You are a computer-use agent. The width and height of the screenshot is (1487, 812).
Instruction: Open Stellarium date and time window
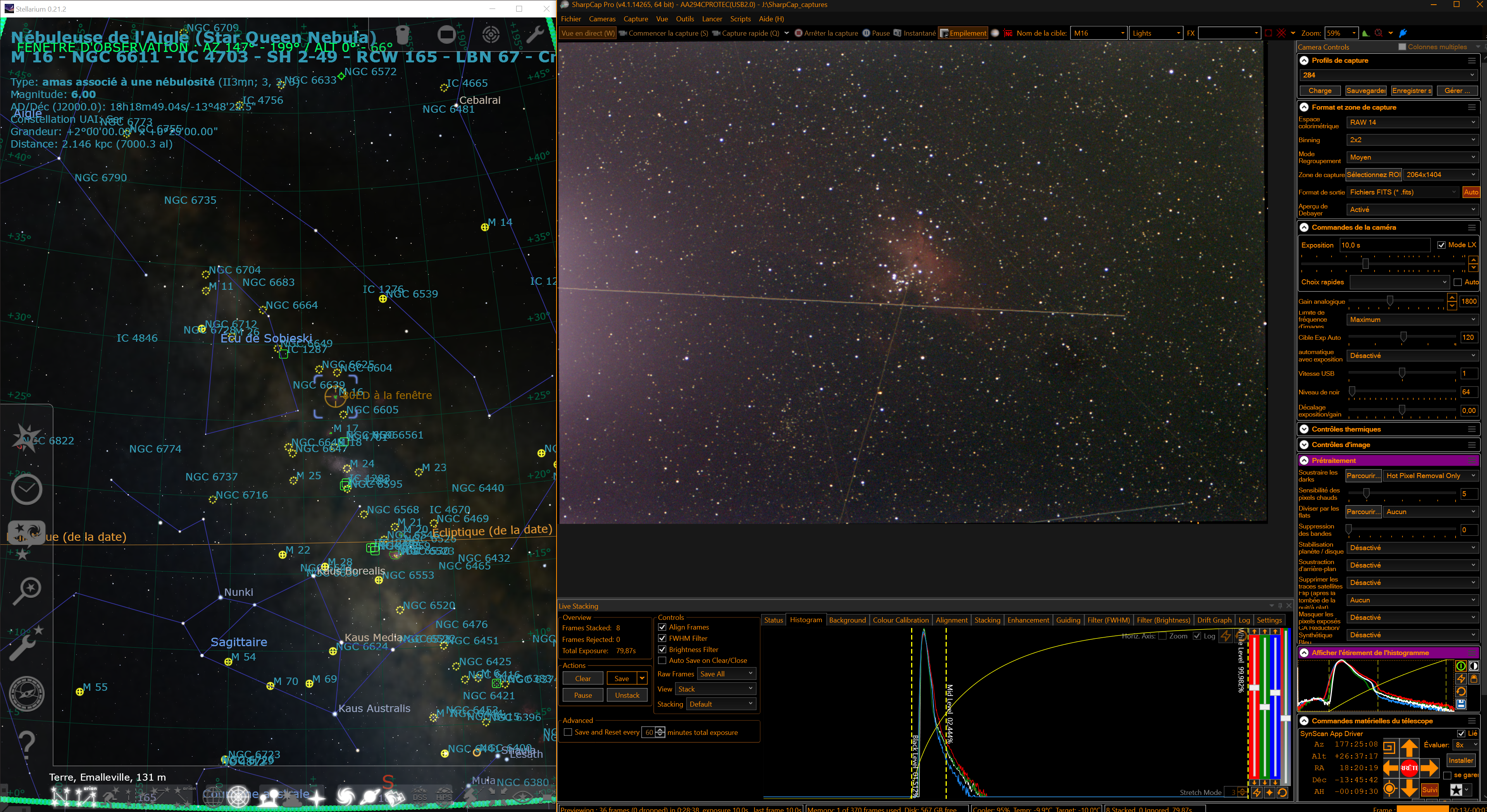tap(27, 489)
